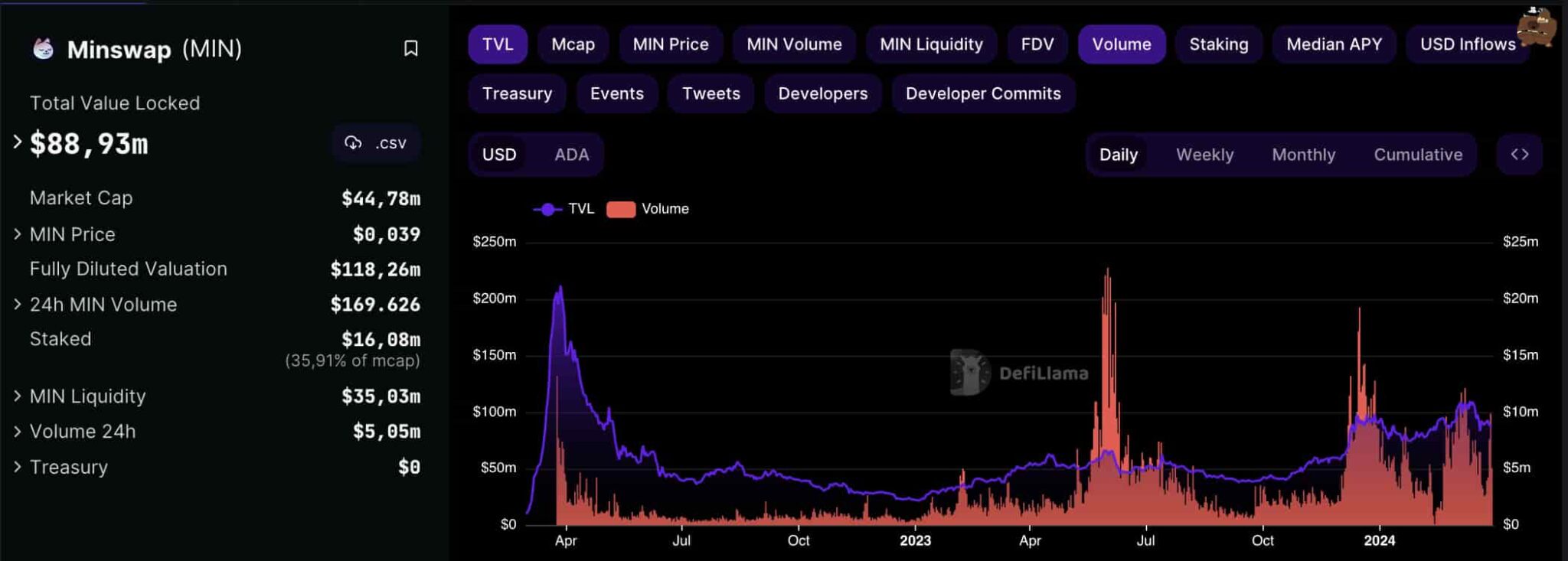Viewport: 1568px width, 561px height.
Task: Expand the 24h MIN Volume row
Action: [x=17, y=305]
